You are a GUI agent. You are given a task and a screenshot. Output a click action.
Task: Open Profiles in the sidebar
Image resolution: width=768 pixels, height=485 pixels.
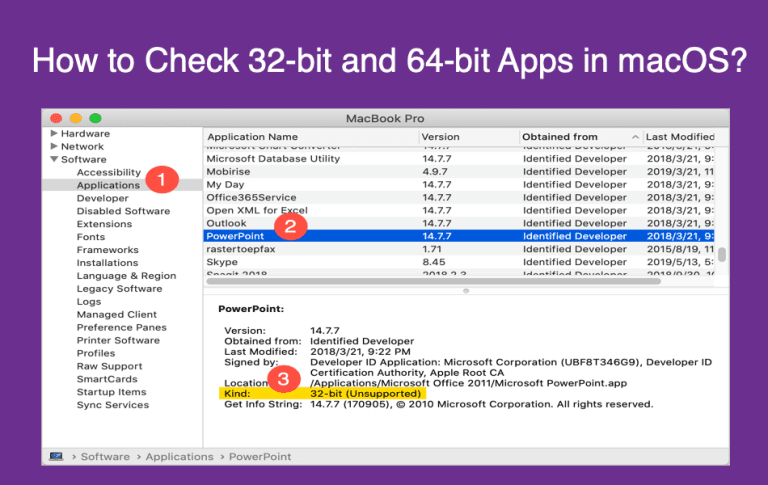96,353
